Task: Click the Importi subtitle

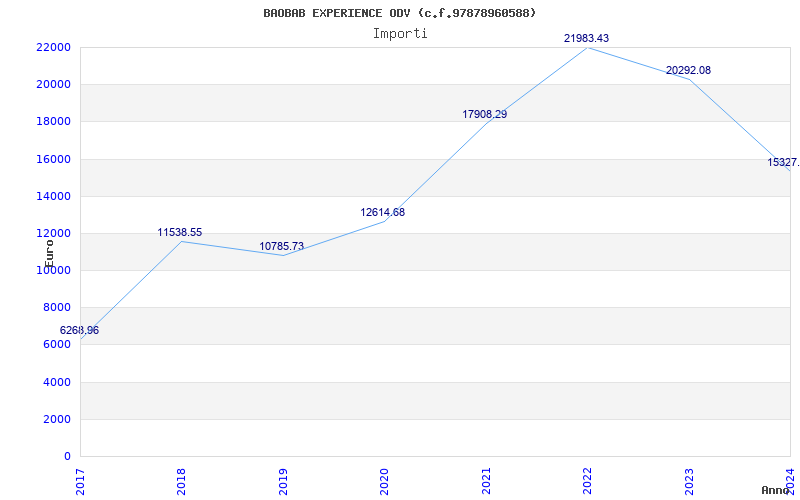Action: coord(400,34)
